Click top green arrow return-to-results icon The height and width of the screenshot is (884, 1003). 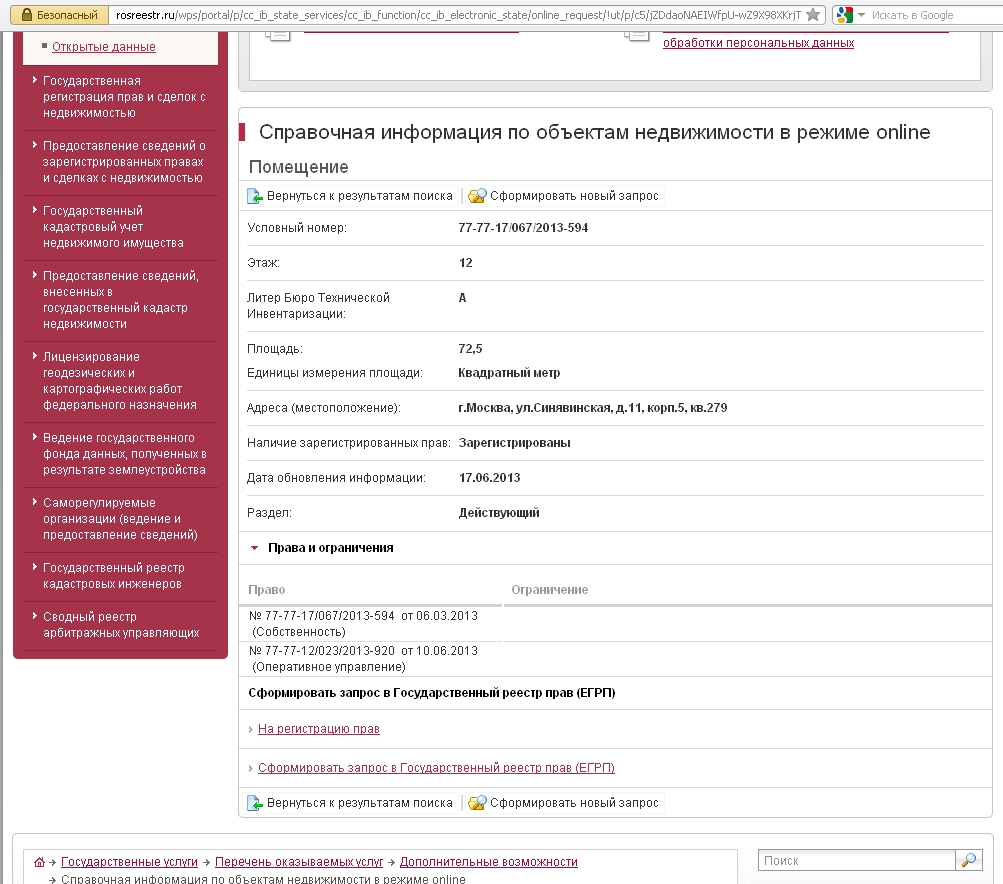tap(256, 196)
